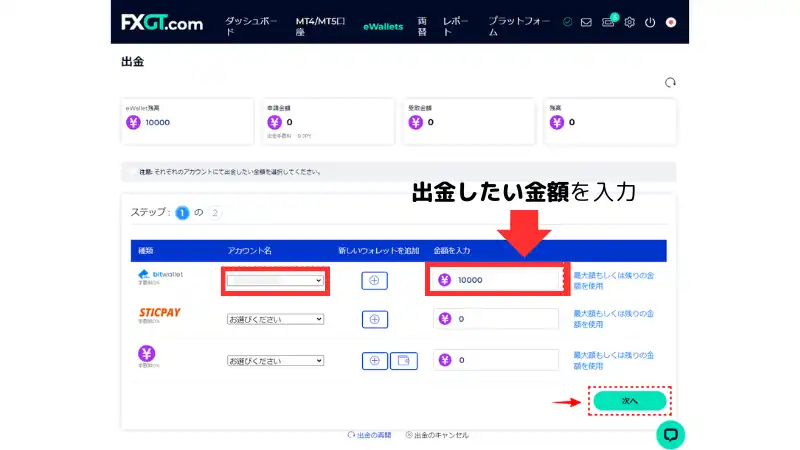The width and height of the screenshot is (800, 450).
Task: Expand the STICPAY account name dropdown
Action: pos(275,319)
